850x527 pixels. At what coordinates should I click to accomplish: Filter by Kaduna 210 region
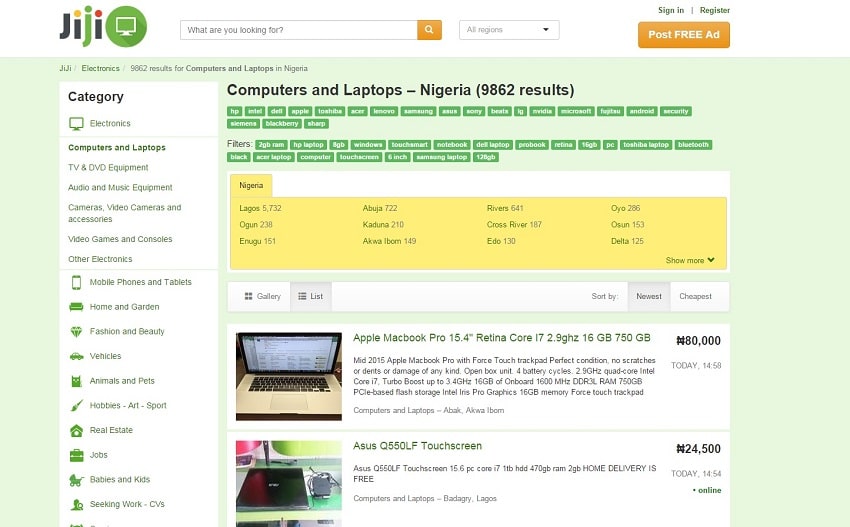tap(383, 224)
